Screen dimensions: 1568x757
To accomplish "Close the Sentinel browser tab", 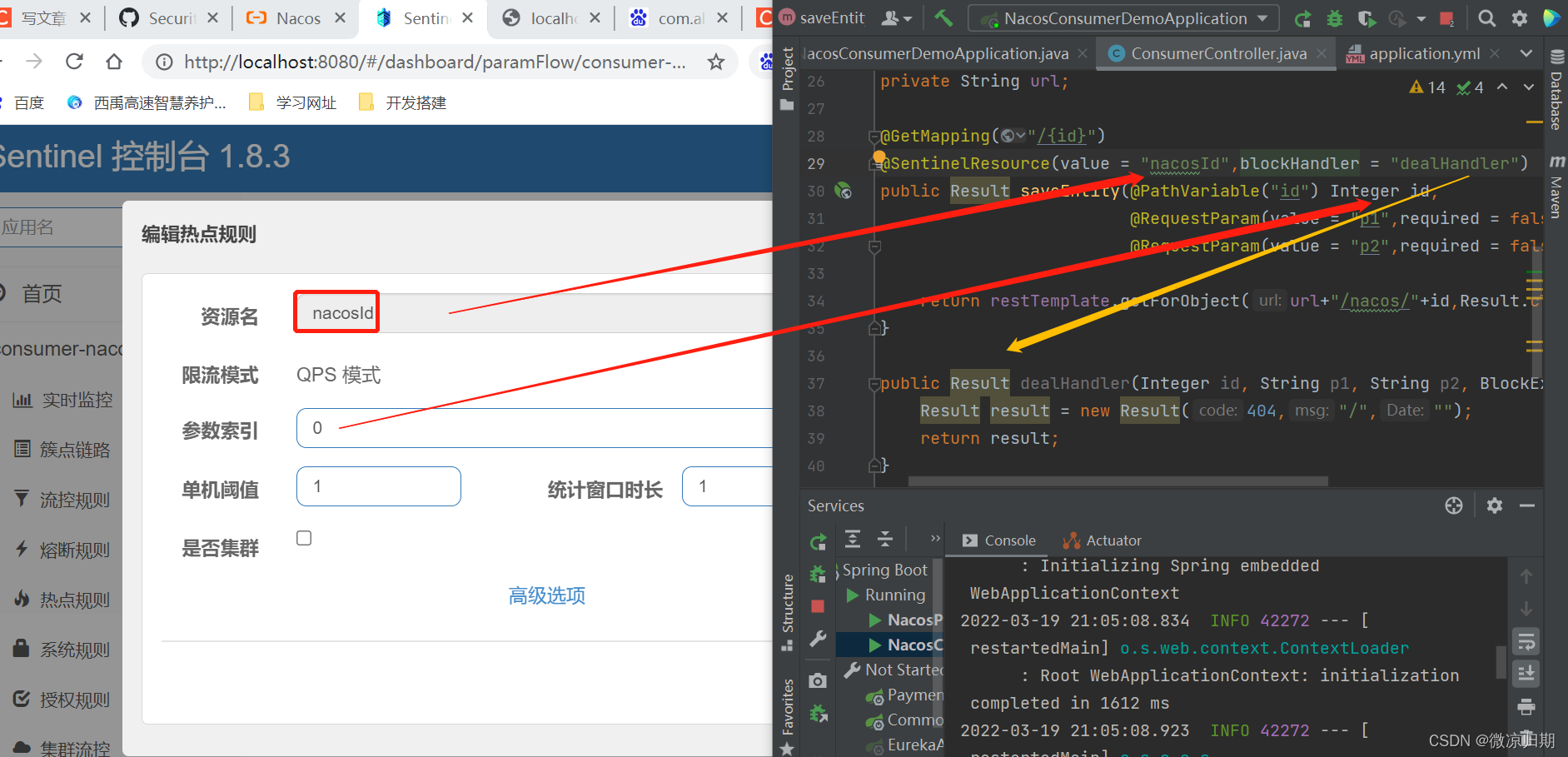I will click(467, 17).
